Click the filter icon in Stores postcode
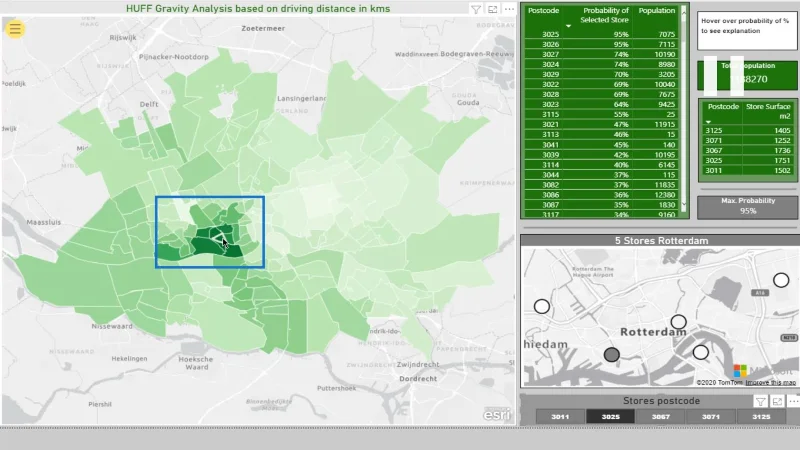 (x=760, y=402)
